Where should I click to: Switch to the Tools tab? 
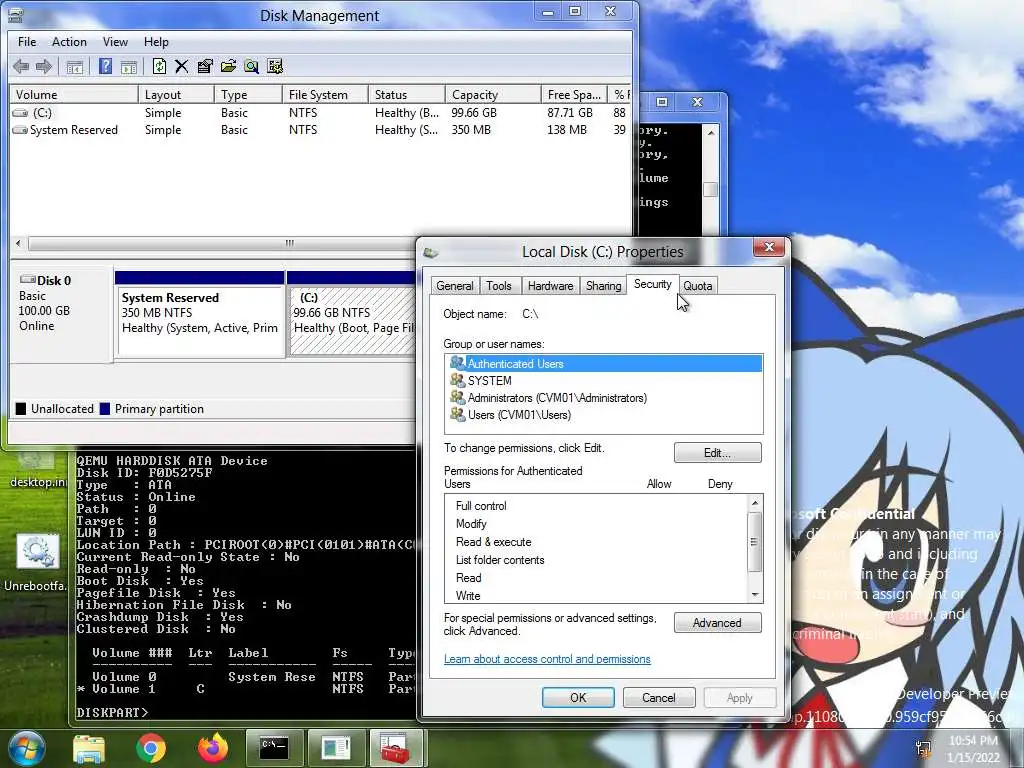click(x=499, y=286)
